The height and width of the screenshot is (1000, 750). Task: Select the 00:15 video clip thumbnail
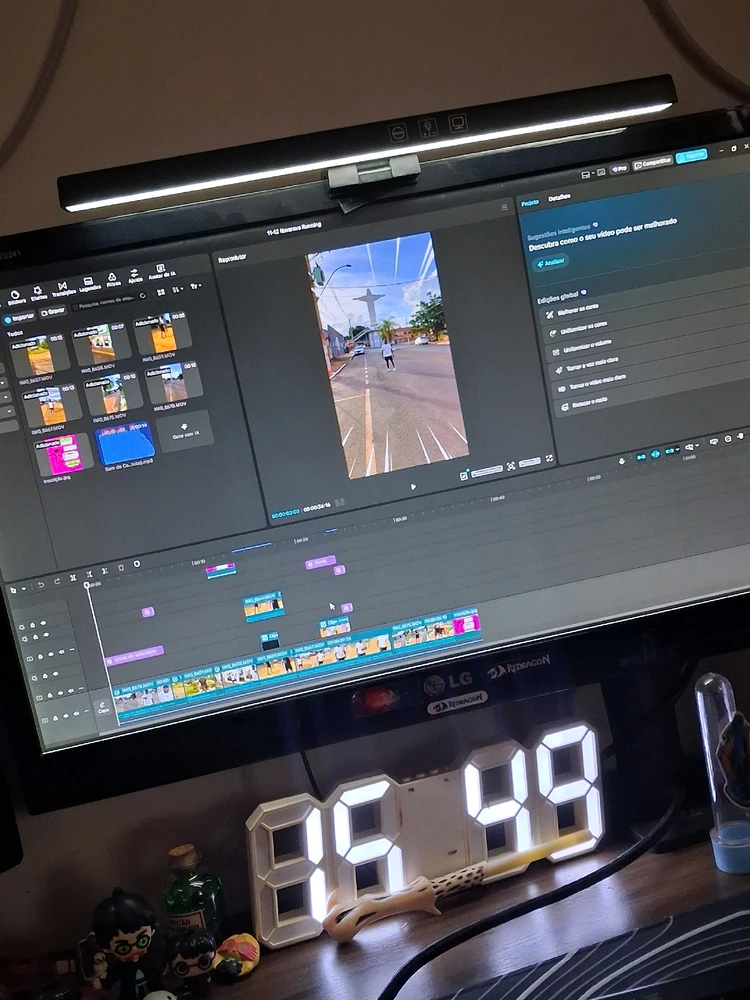tap(40, 355)
